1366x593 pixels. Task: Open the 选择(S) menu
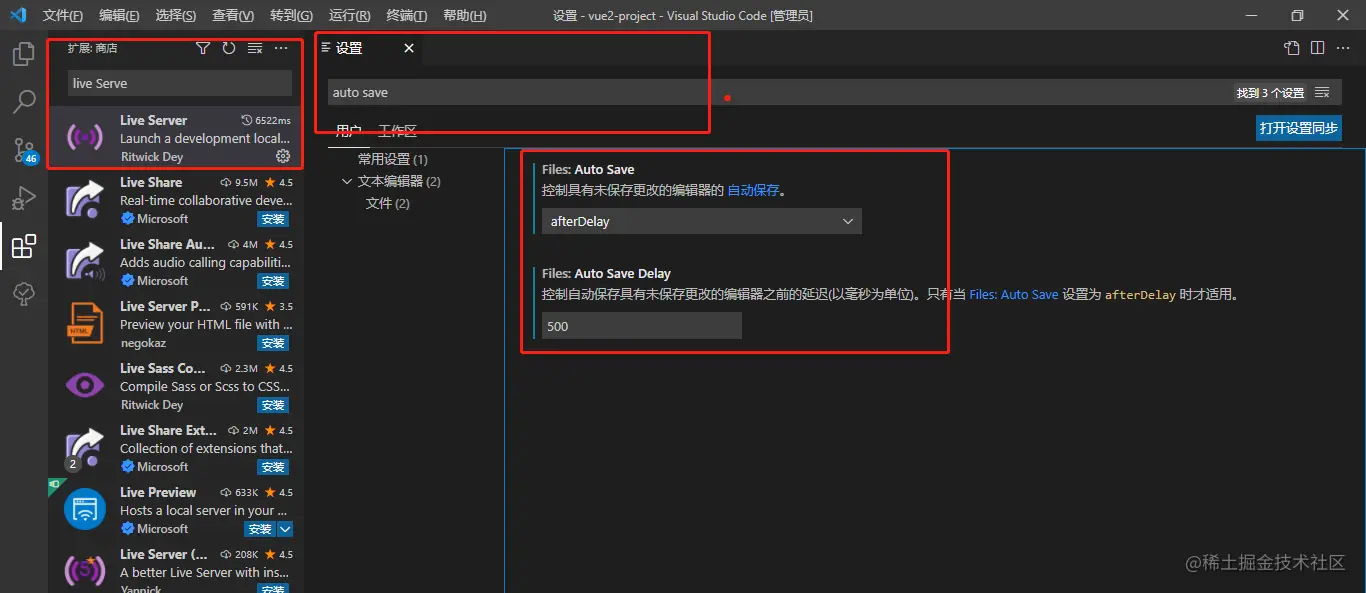(176, 16)
